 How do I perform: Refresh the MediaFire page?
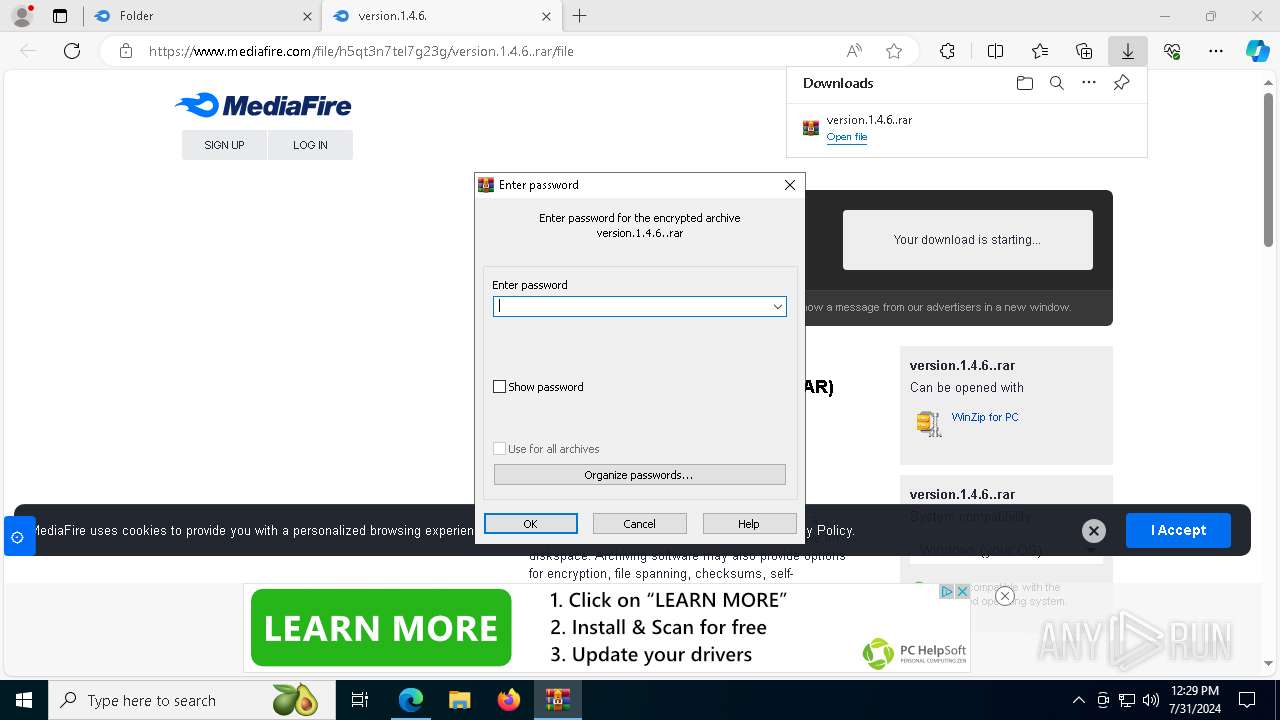pyautogui.click(x=72, y=51)
